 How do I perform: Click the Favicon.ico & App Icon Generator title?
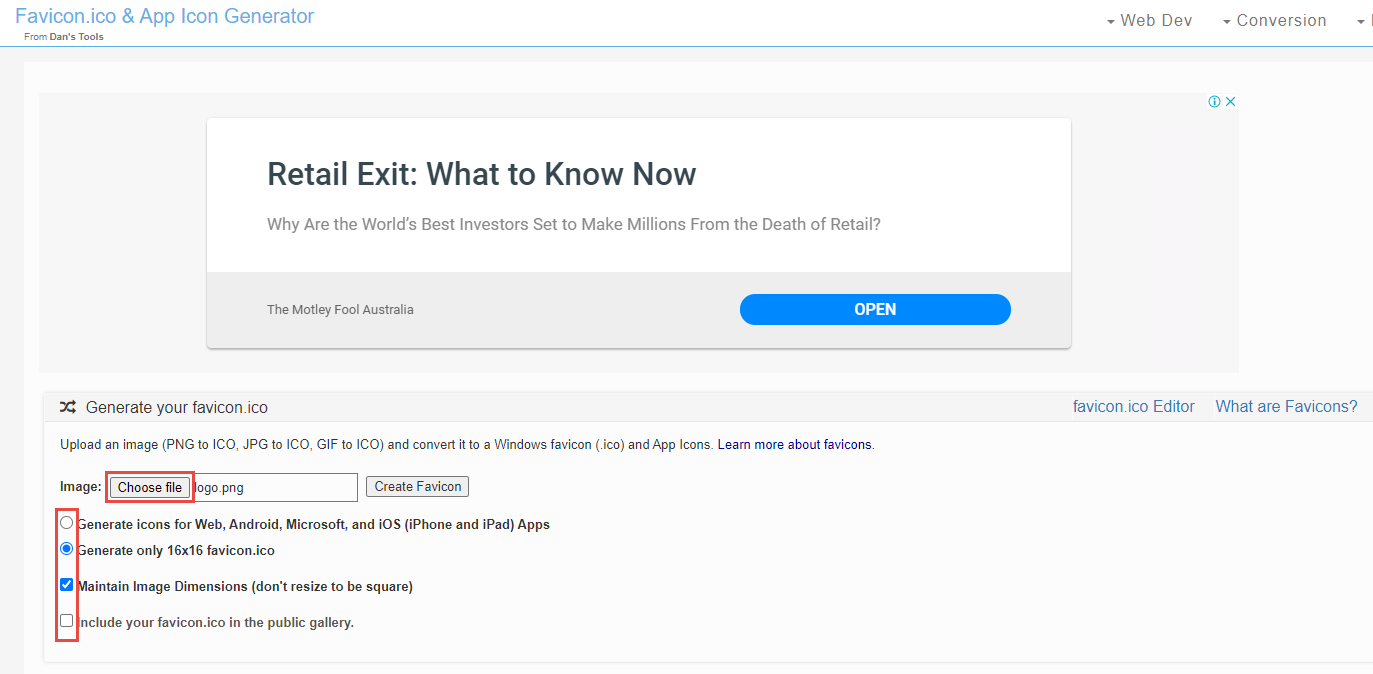tap(164, 16)
